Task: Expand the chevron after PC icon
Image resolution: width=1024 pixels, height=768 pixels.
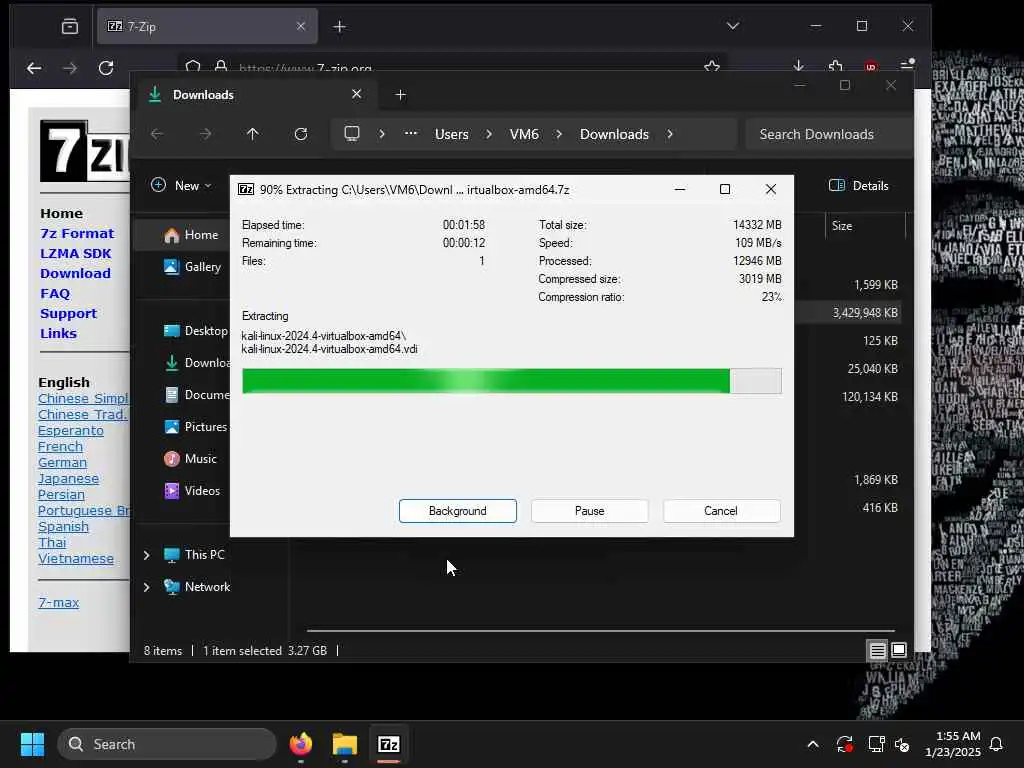Action: pyautogui.click(x=382, y=134)
